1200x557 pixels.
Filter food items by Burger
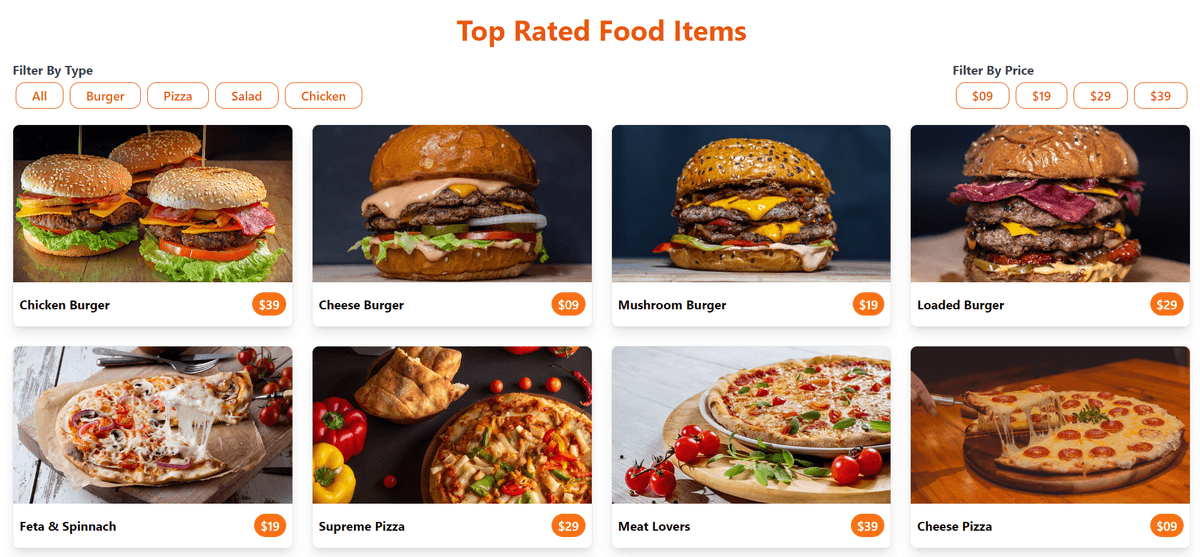pyautogui.click(x=105, y=96)
